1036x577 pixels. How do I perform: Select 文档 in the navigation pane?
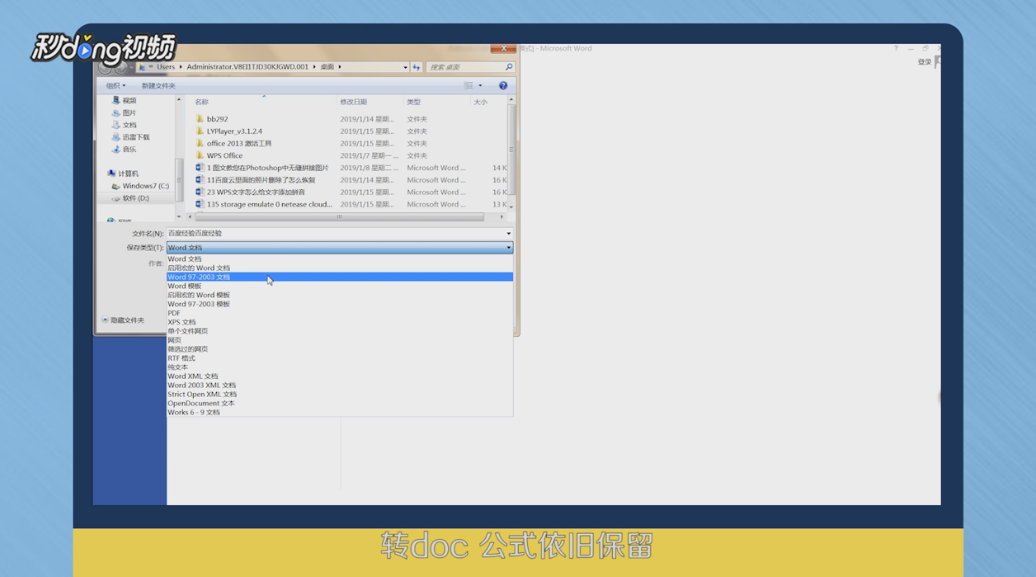click(124, 125)
